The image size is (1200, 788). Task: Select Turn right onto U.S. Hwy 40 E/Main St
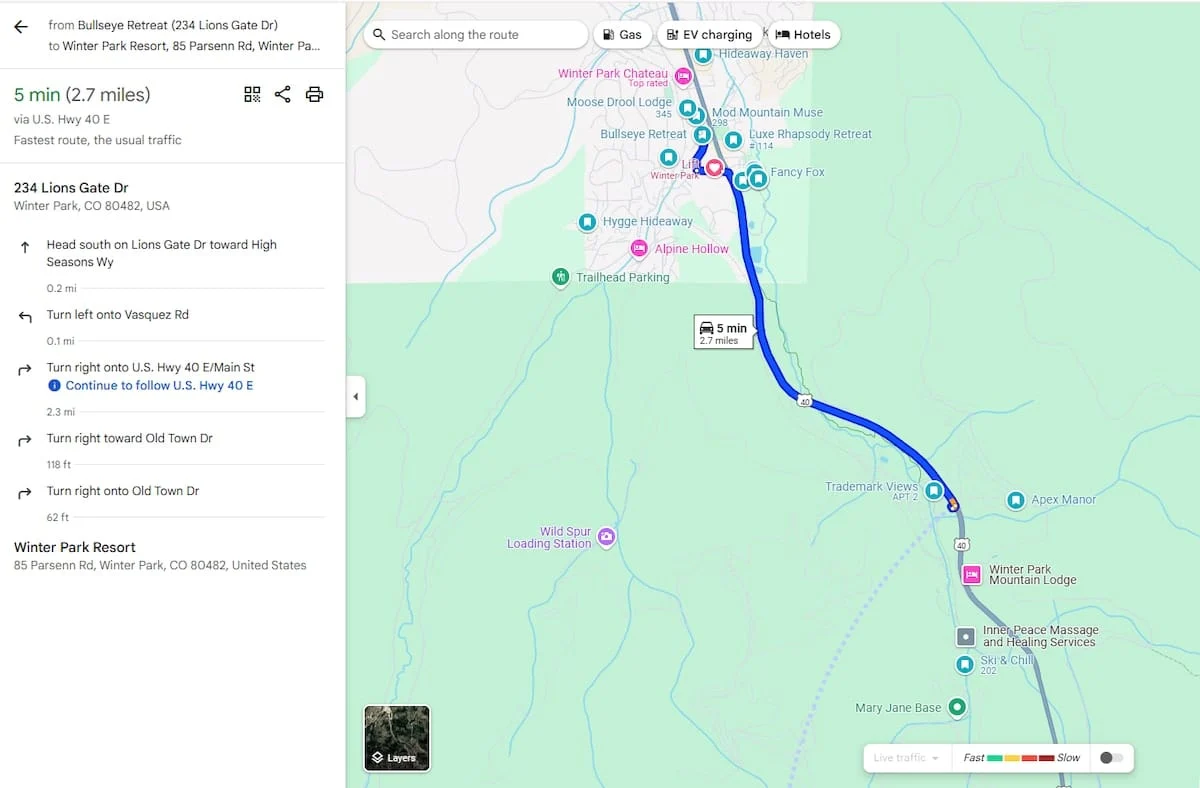(x=151, y=367)
